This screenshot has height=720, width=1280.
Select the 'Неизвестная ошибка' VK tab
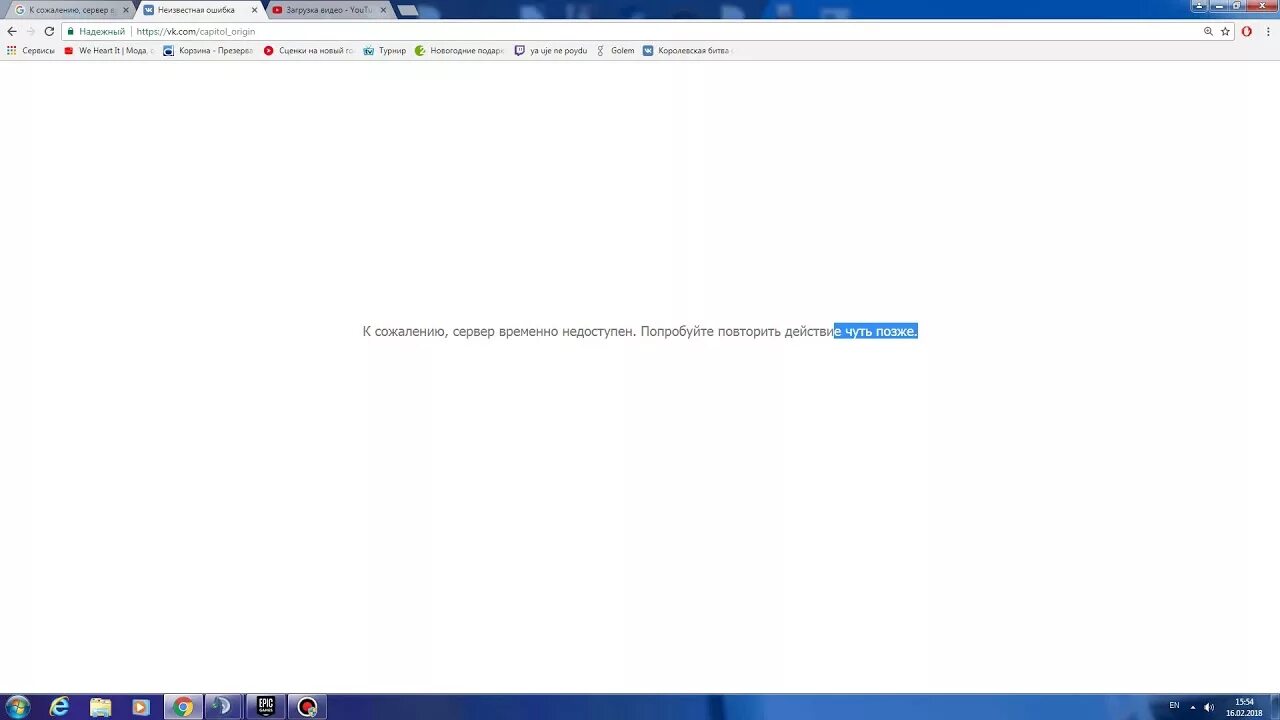tap(198, 10)
